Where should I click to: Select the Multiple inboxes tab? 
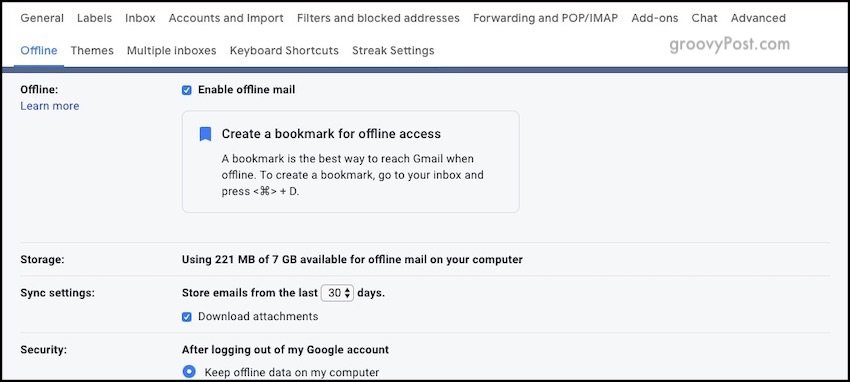[171, 50]
